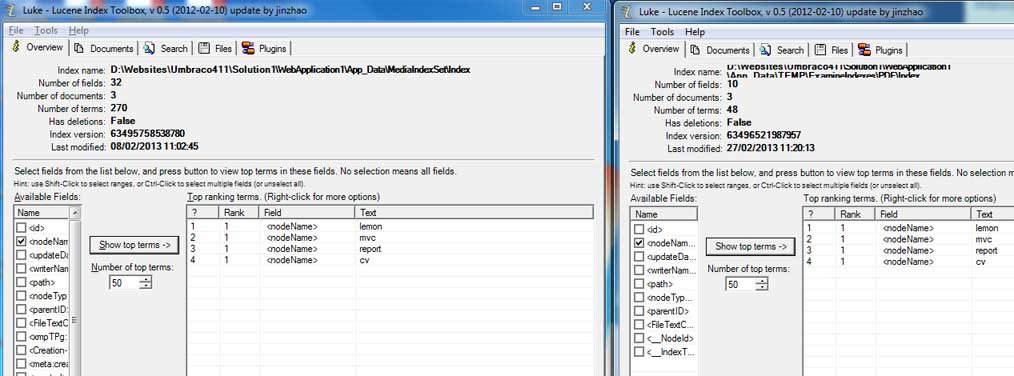Select the cv term row in left window
Image resolution: width=1014 pixels, height=376 pixels.
(x=391, y=260)
